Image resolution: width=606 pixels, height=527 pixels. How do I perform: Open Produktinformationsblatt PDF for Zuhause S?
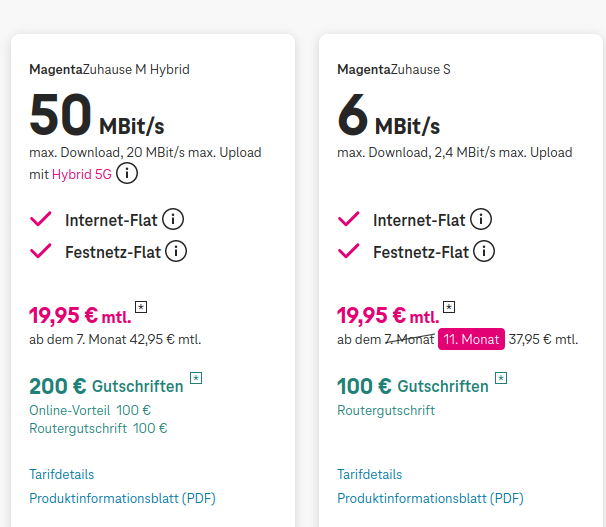(431, 498)
